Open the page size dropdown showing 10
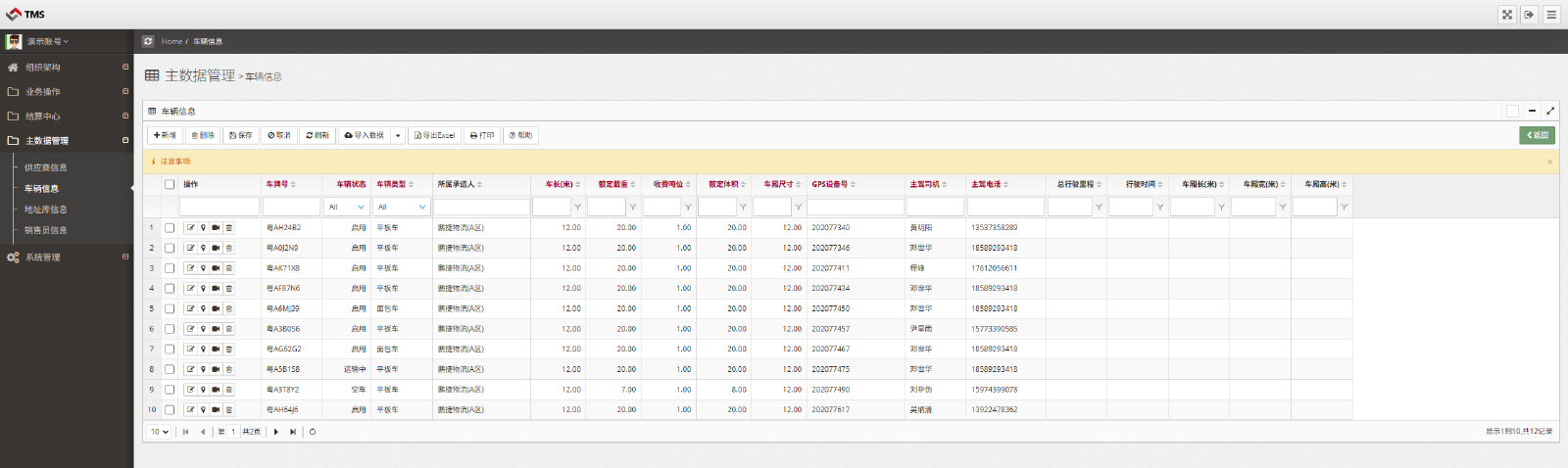Viewport: 1568px width, 468px height. [x=160, y=432]
